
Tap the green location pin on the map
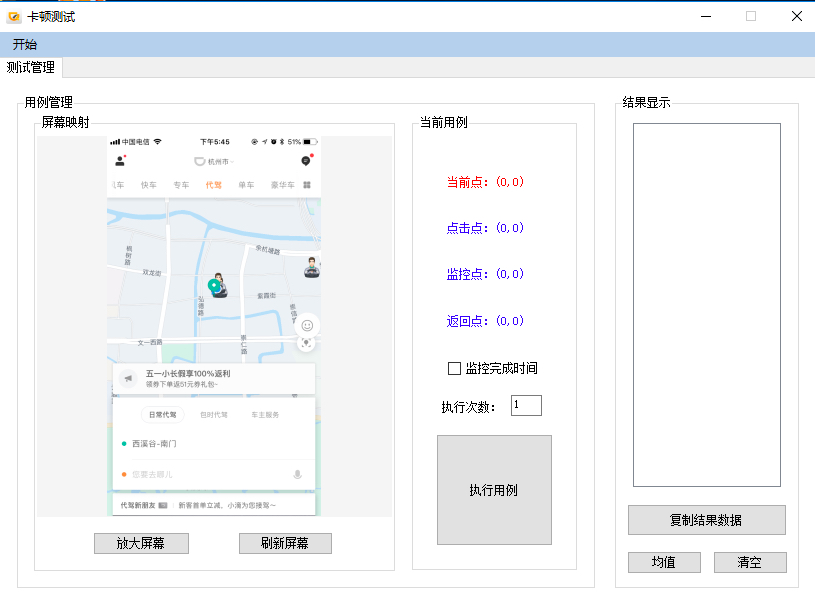[215, 286]
